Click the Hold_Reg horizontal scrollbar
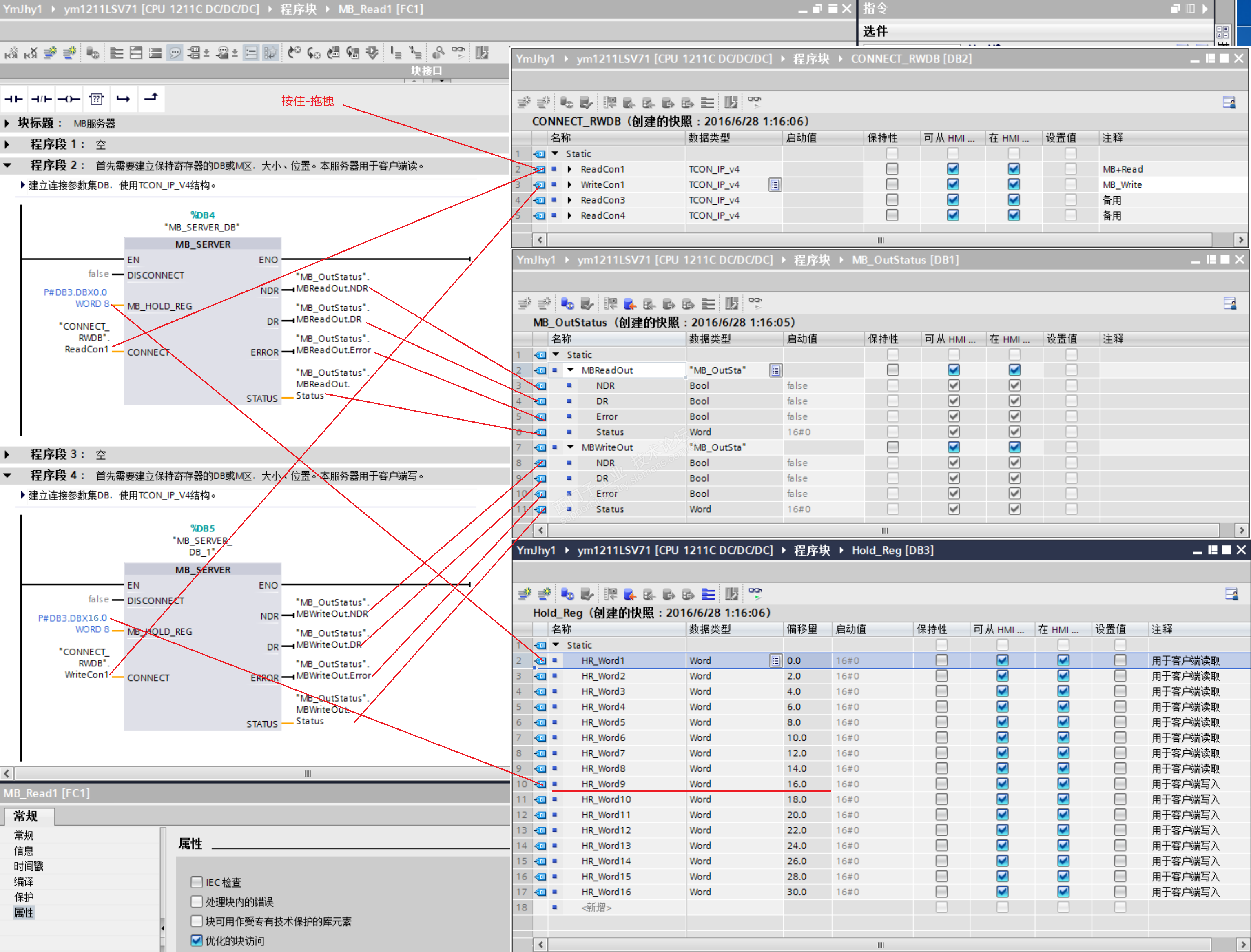1251x952 pixels. tap(880, 945)
